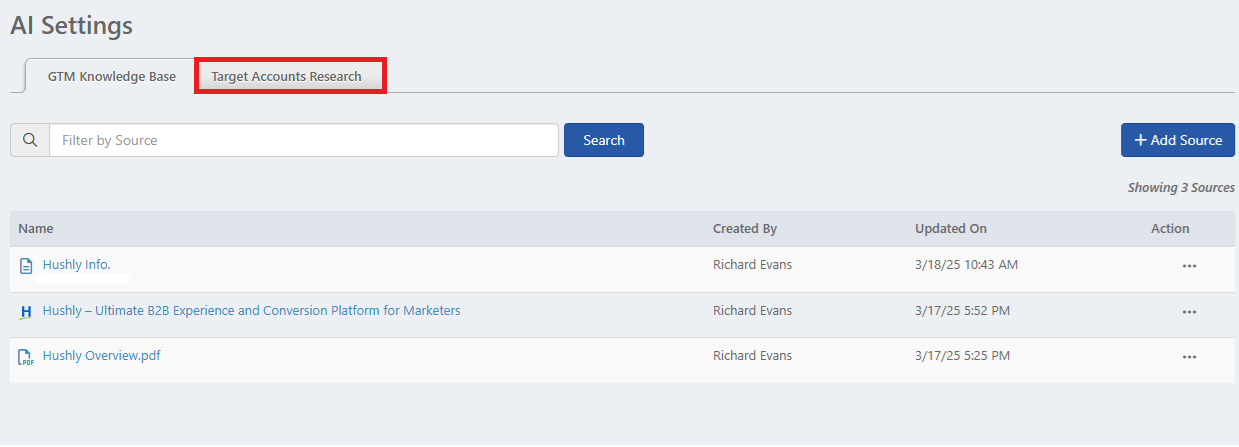Click the PDF file icon for Hushly Overview

[x=26, y=357]
